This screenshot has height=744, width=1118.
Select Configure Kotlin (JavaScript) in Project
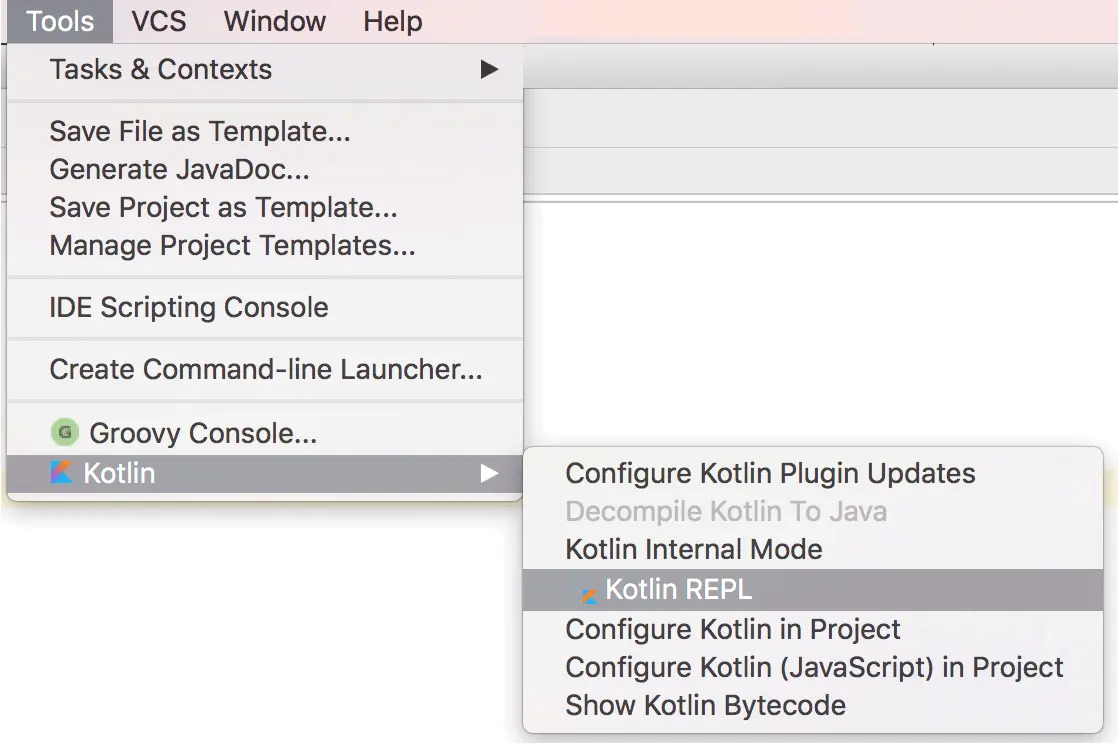813,668
